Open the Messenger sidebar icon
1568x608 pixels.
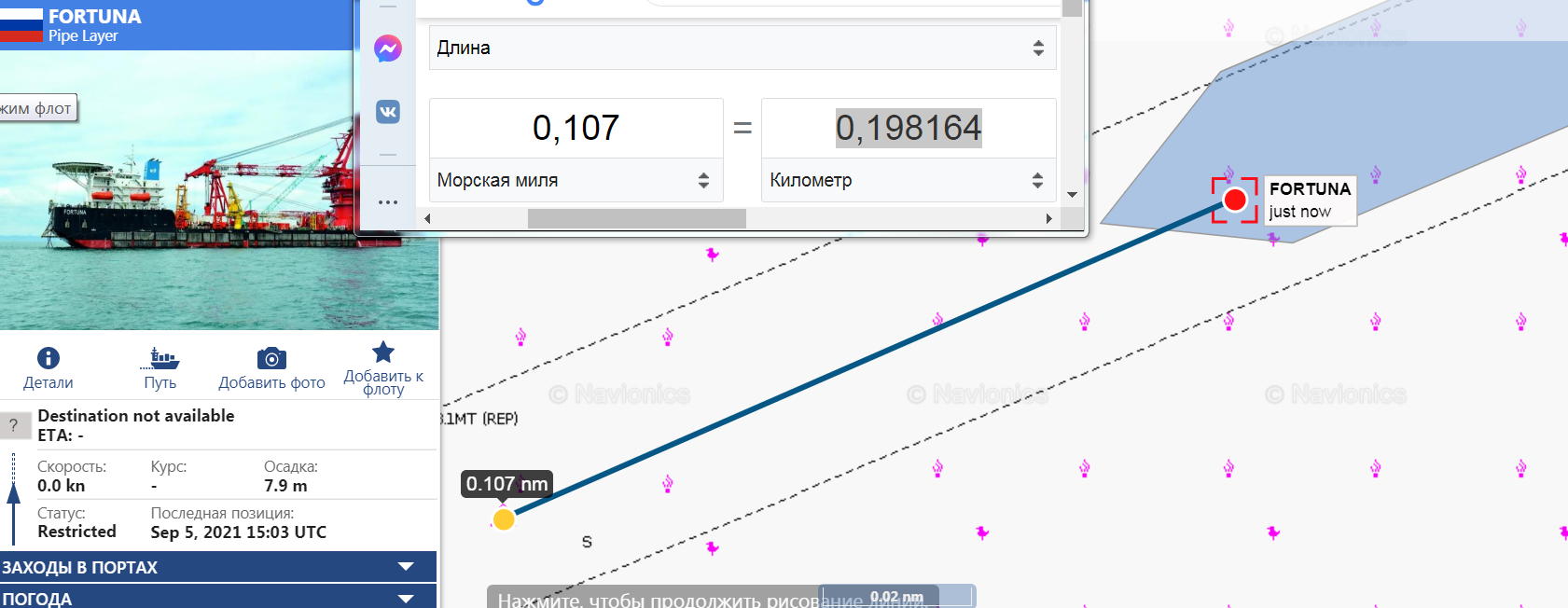pyautogui.click(x=388, y=48)
